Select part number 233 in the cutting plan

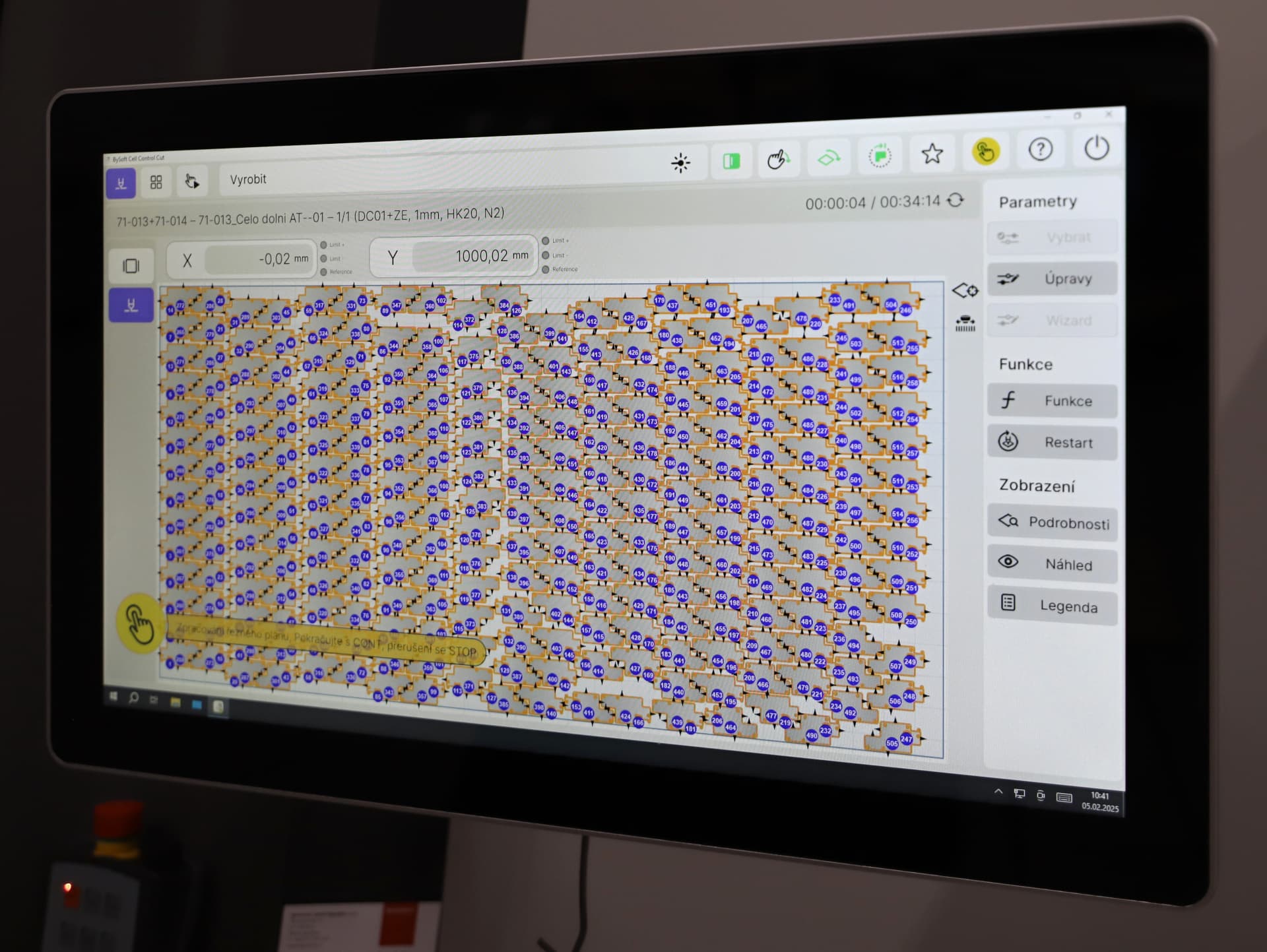[x=835, y=300]
